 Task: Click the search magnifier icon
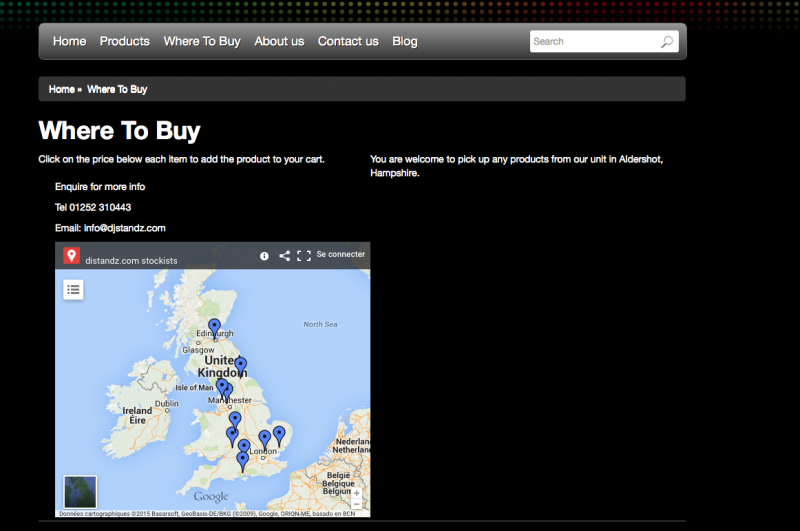pyautogui.click(x=667, y=42)
